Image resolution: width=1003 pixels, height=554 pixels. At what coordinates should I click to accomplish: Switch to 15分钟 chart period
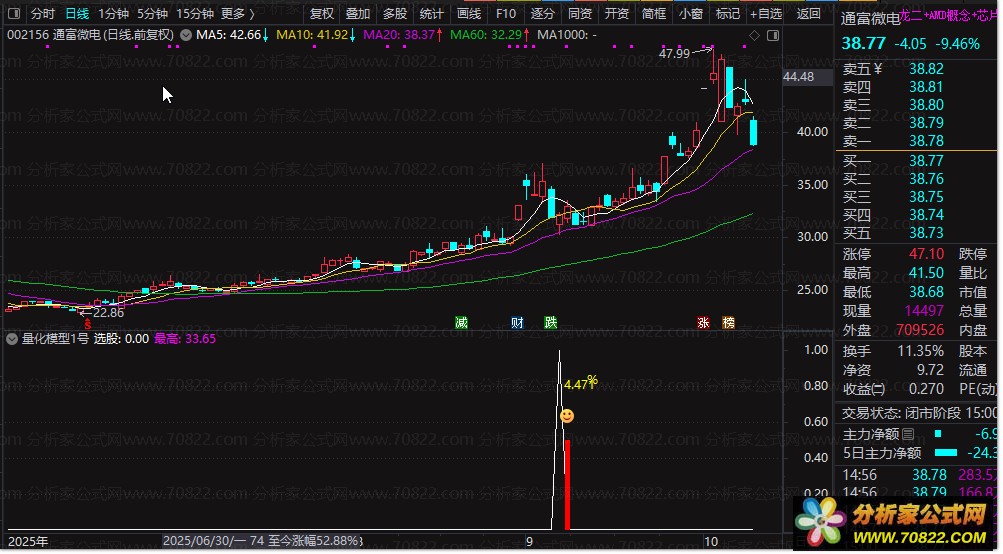tap(195, 13)
